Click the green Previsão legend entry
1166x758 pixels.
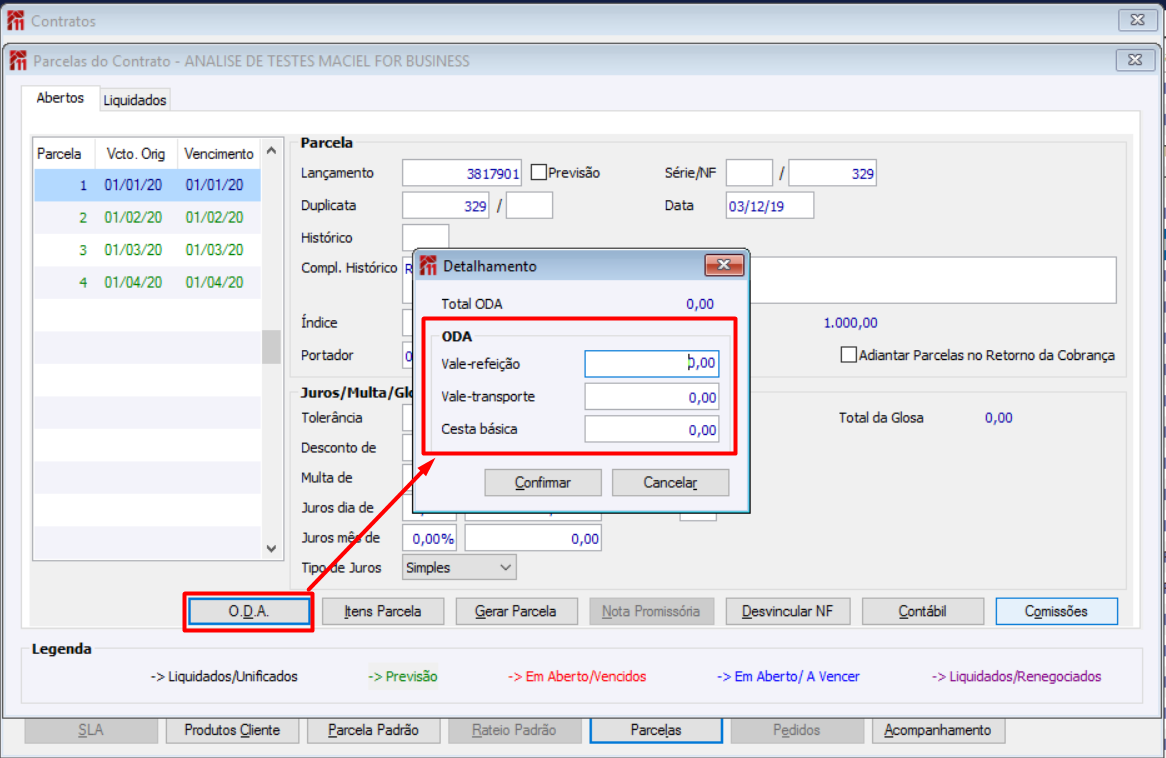(403, 676)
